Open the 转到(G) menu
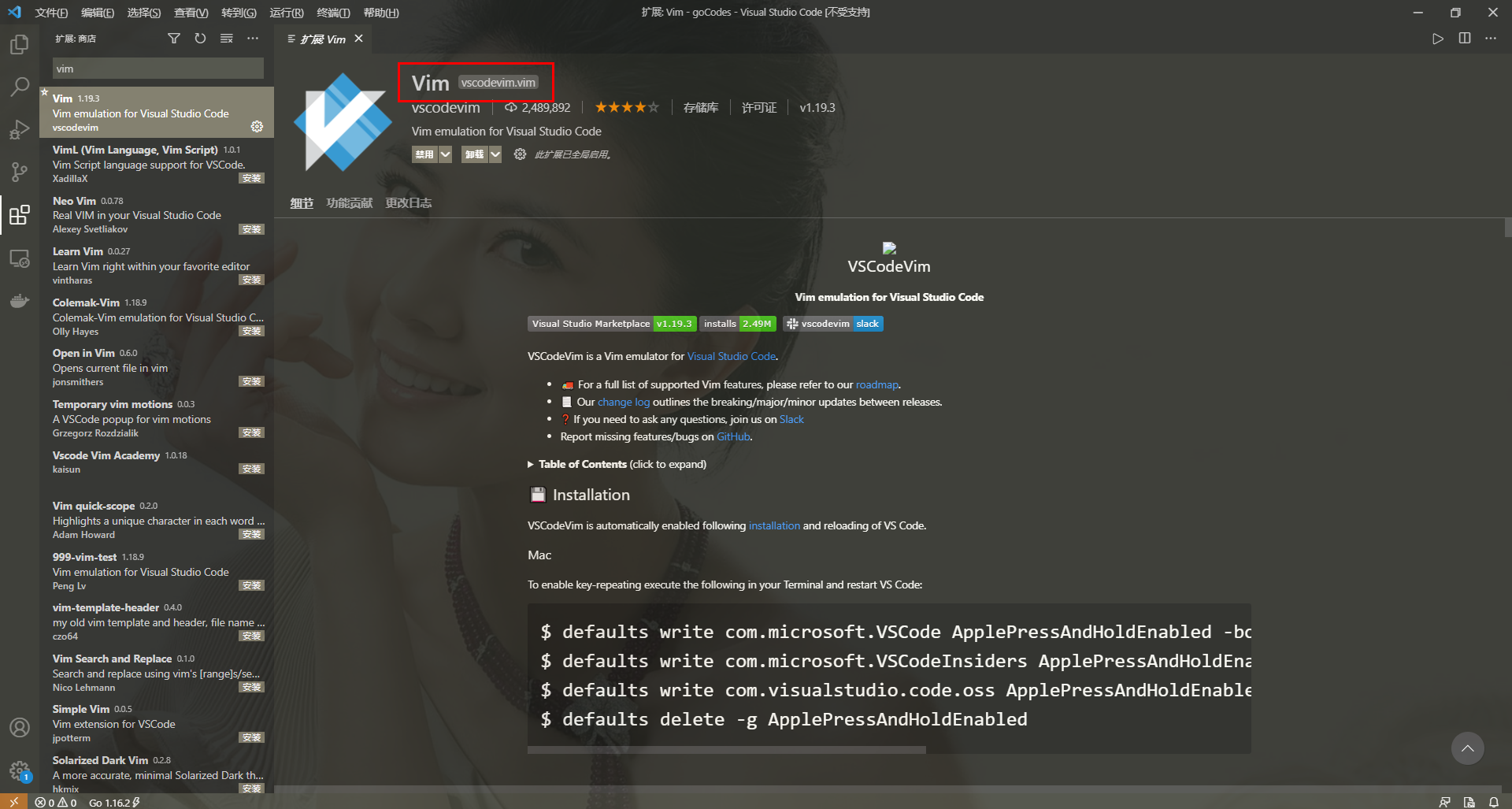This screenshot has height=809, width=1512. coord(239,13)
